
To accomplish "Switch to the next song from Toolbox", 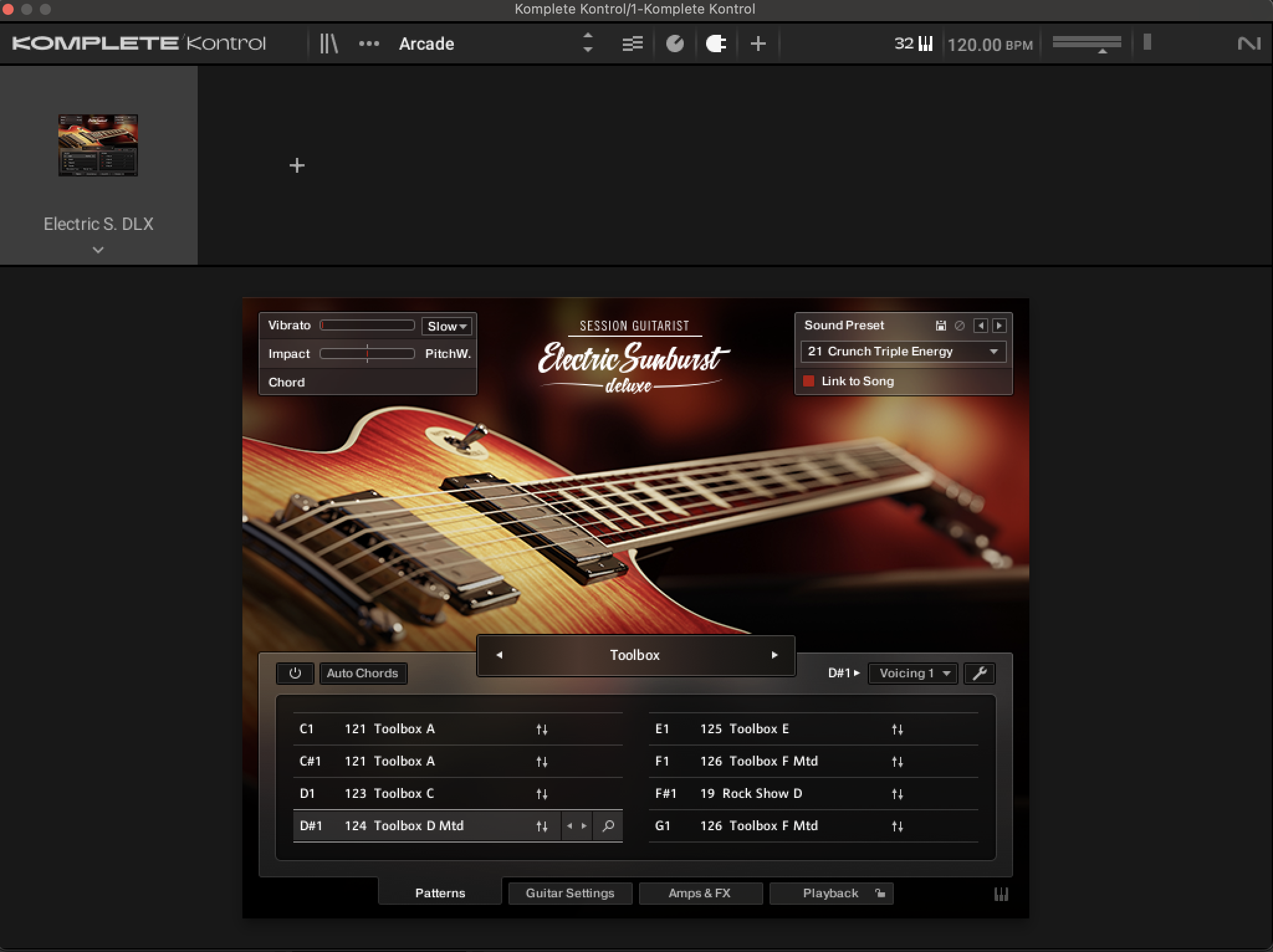I will tap(774, 655).
